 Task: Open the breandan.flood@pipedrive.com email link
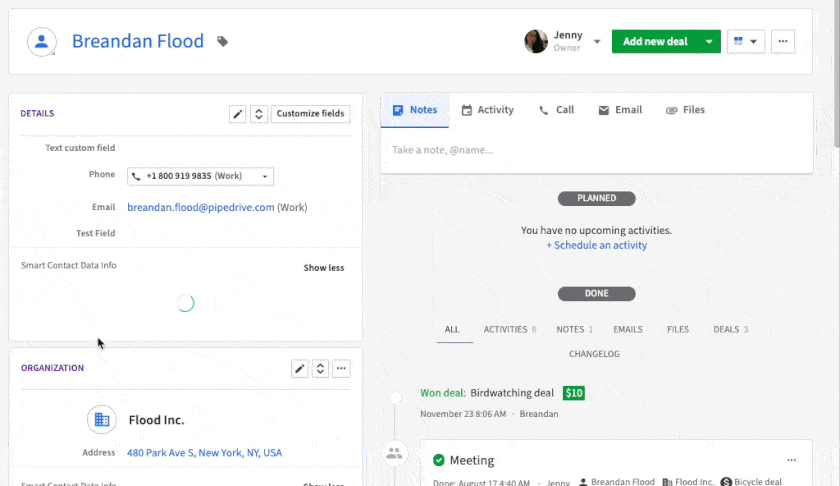(x=201, y=207)
